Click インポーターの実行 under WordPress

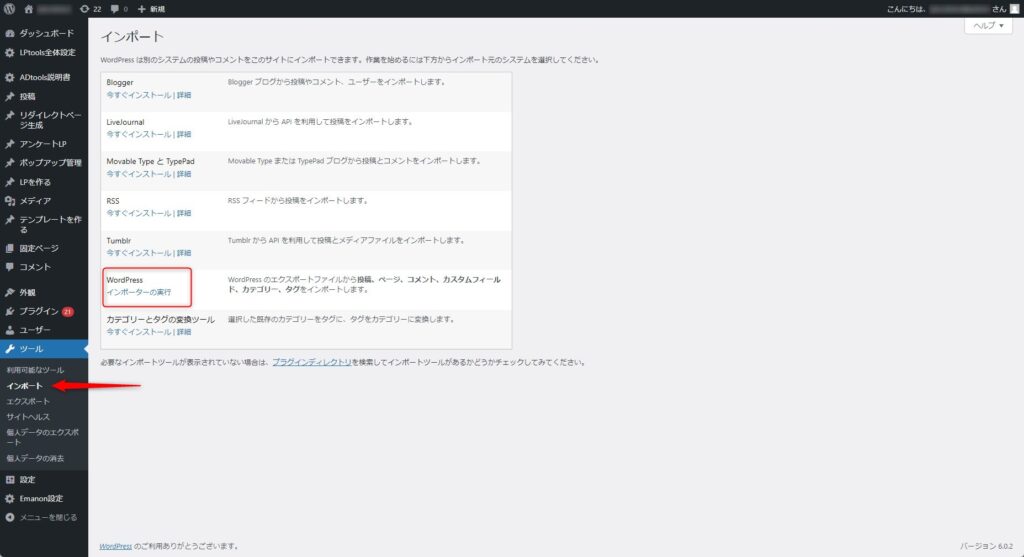point(138,293)
